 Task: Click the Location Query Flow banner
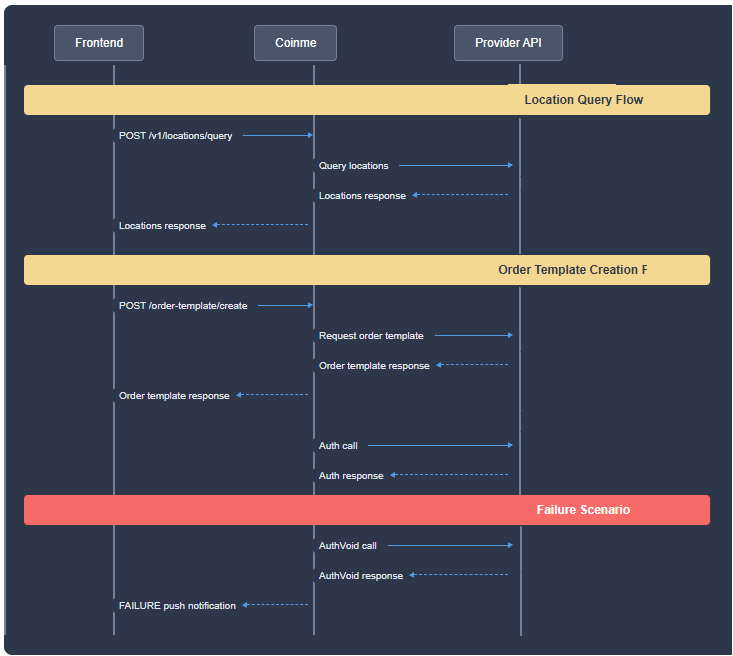(x=367, y=100)
